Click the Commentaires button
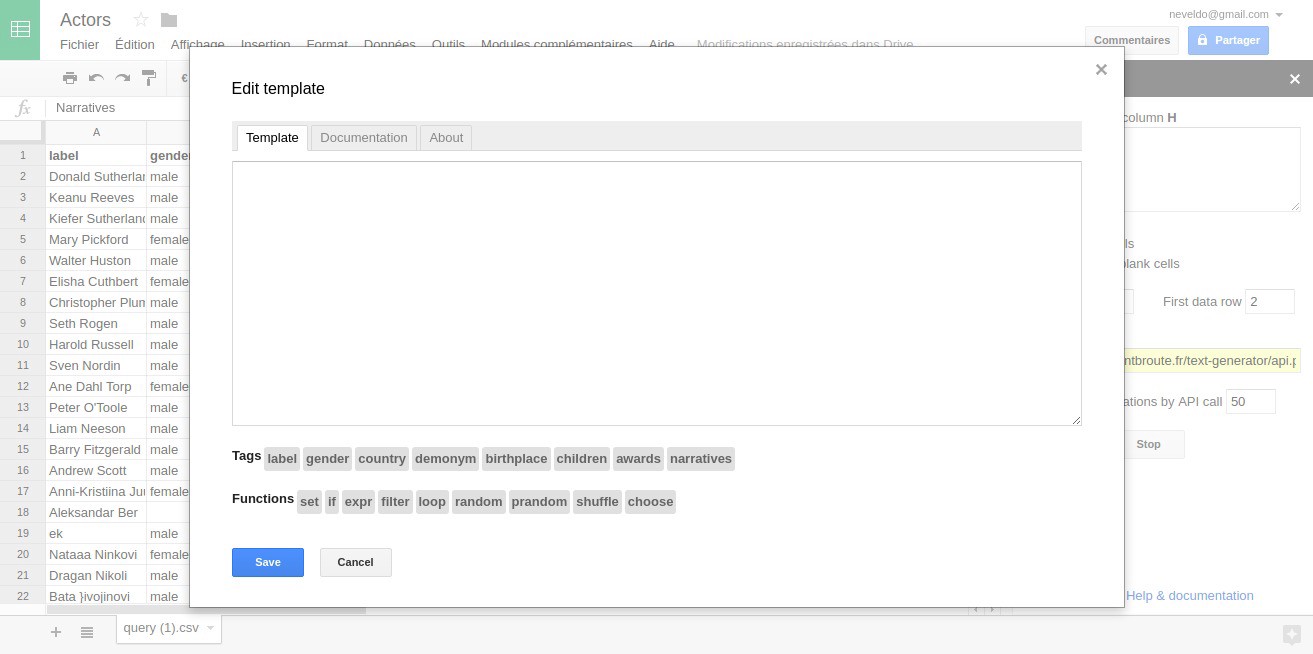 [x=1132, y=40]
